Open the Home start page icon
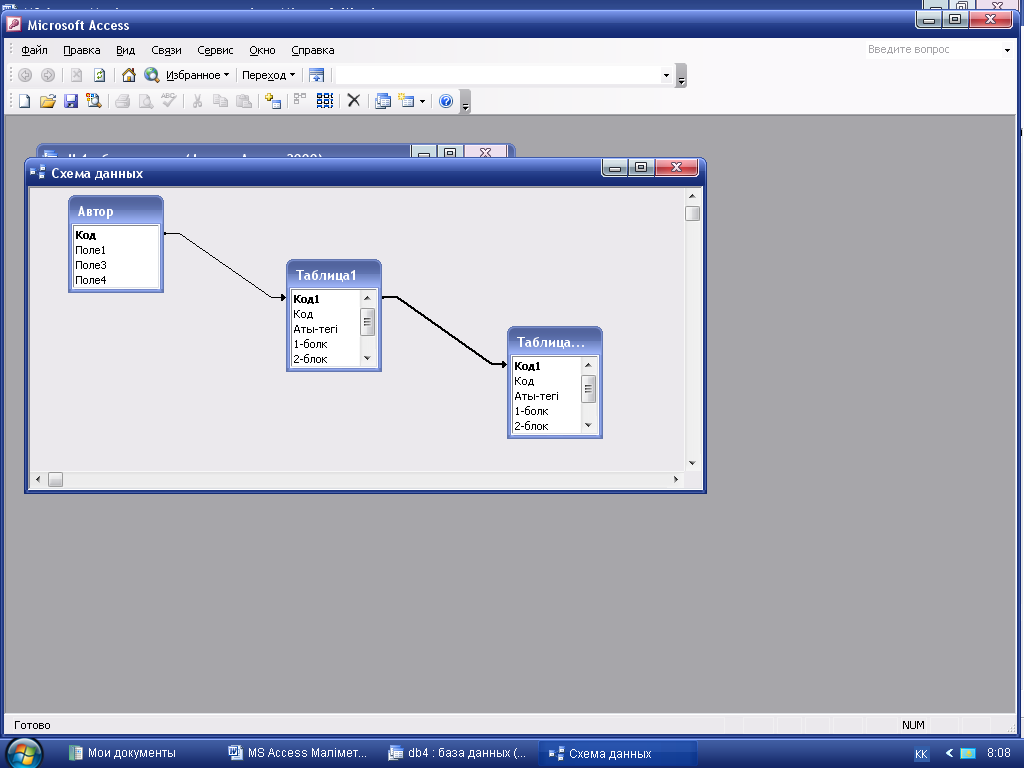The width and height of the screenshot is (1024, 768). pyautogui.click(x=129, y=75)
